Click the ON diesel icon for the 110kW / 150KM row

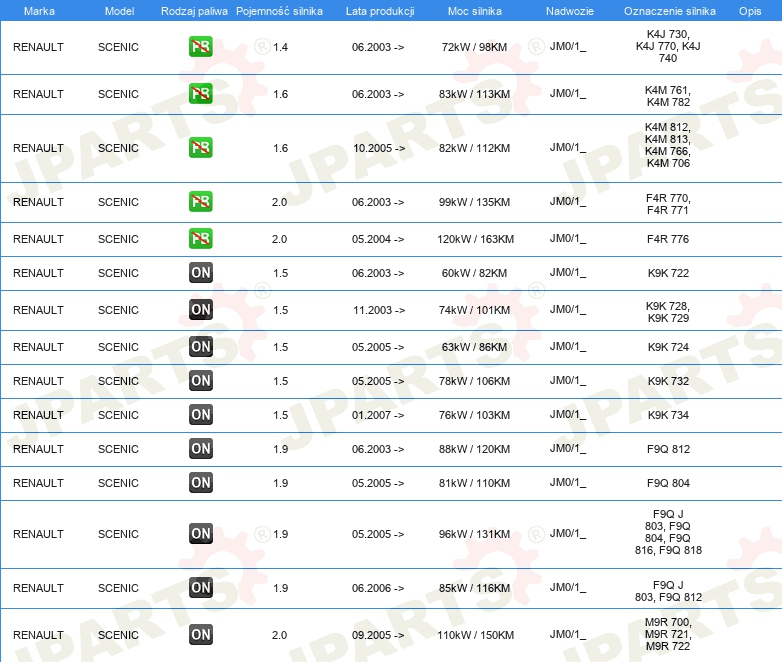pyautogui.click(x=200, y=635)
